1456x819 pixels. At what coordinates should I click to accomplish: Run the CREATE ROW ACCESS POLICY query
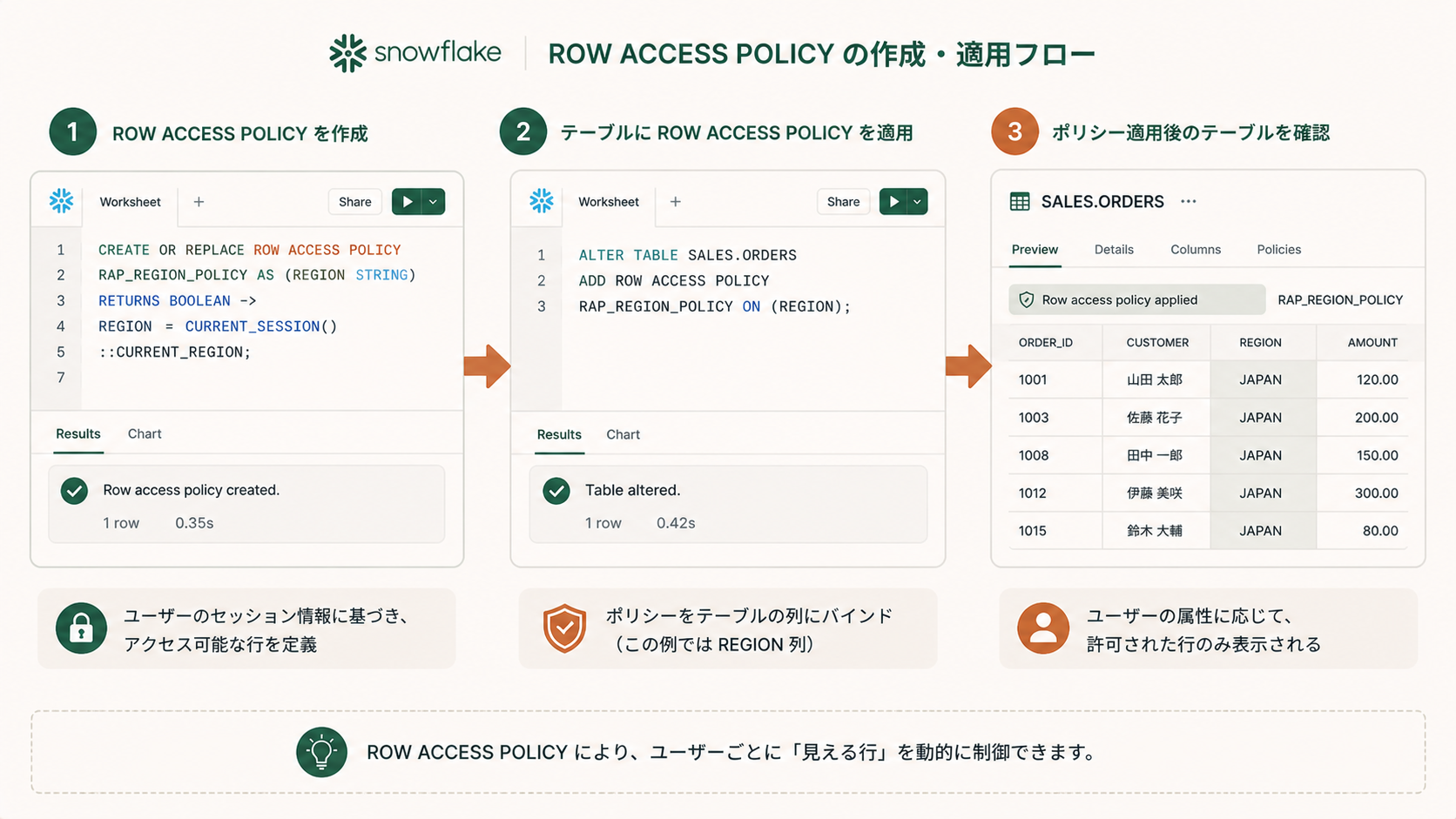click(x=407, y=202)
